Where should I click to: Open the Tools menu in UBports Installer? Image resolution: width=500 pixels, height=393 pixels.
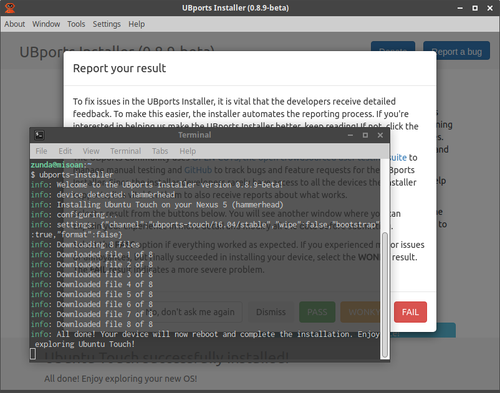[x=76, y=24]
